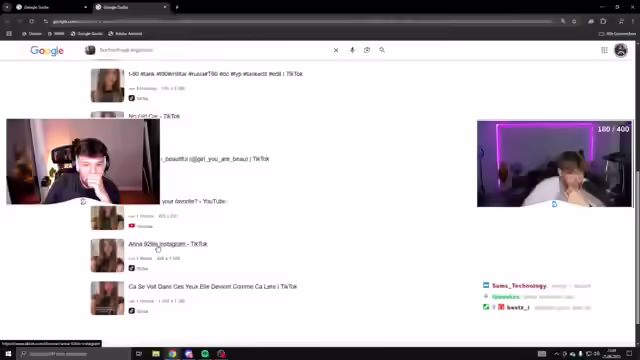The image size is (640, 360).
Task: Click YouTube source icon under favorite result
Action: [x=131, y=226]
